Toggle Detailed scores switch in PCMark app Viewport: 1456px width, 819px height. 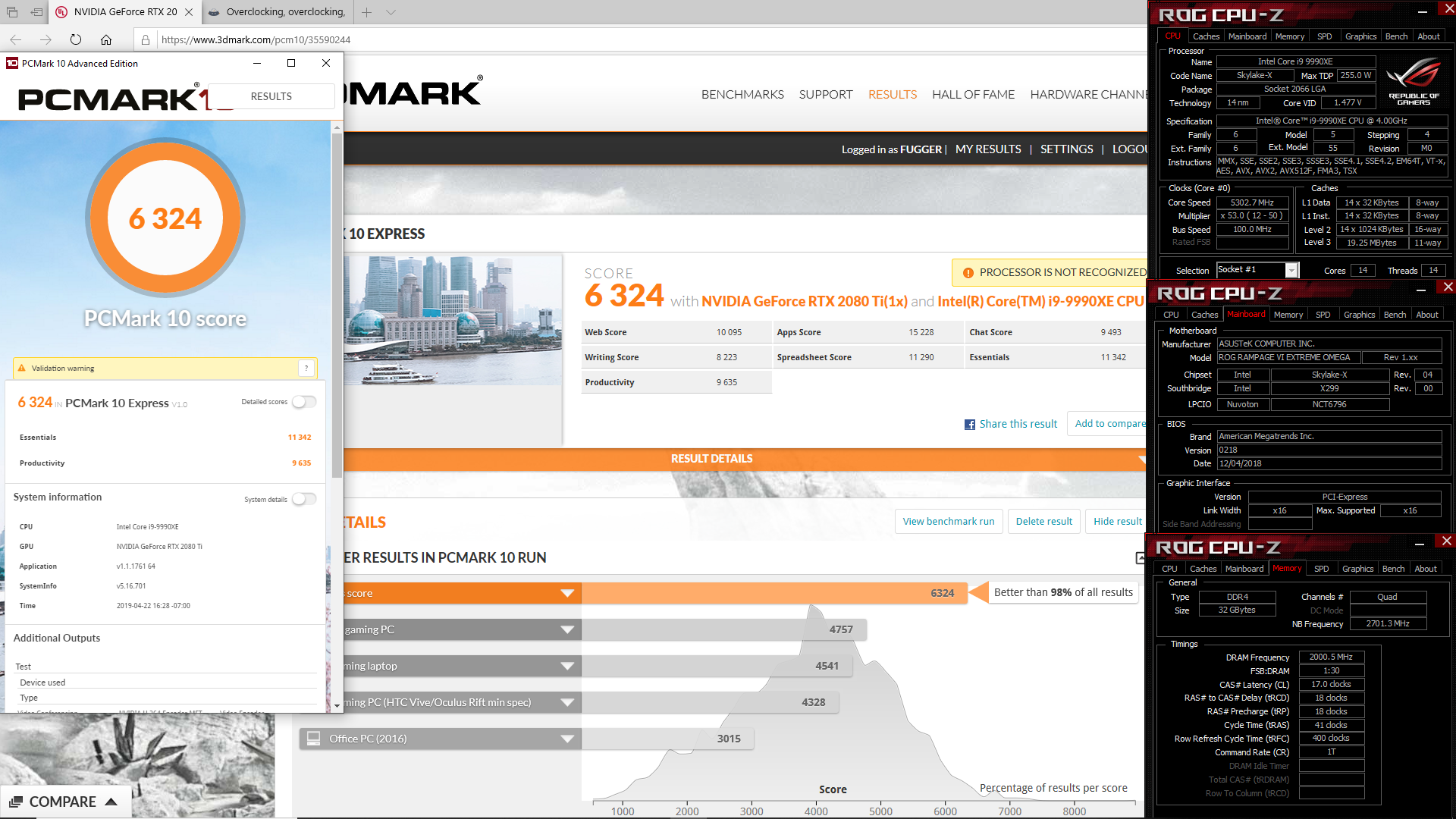304,402
